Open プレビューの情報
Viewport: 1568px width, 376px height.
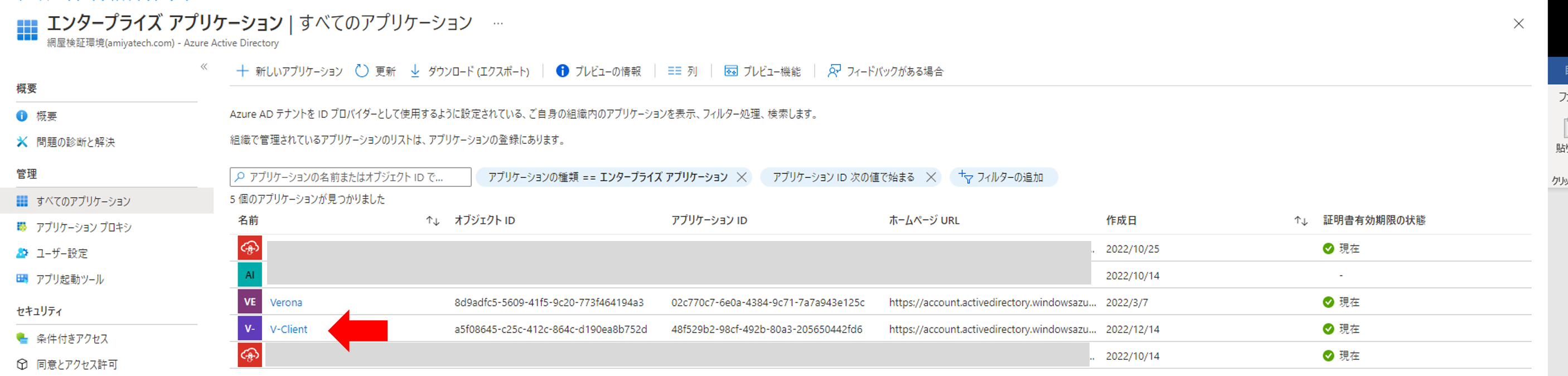coord(598,71)
